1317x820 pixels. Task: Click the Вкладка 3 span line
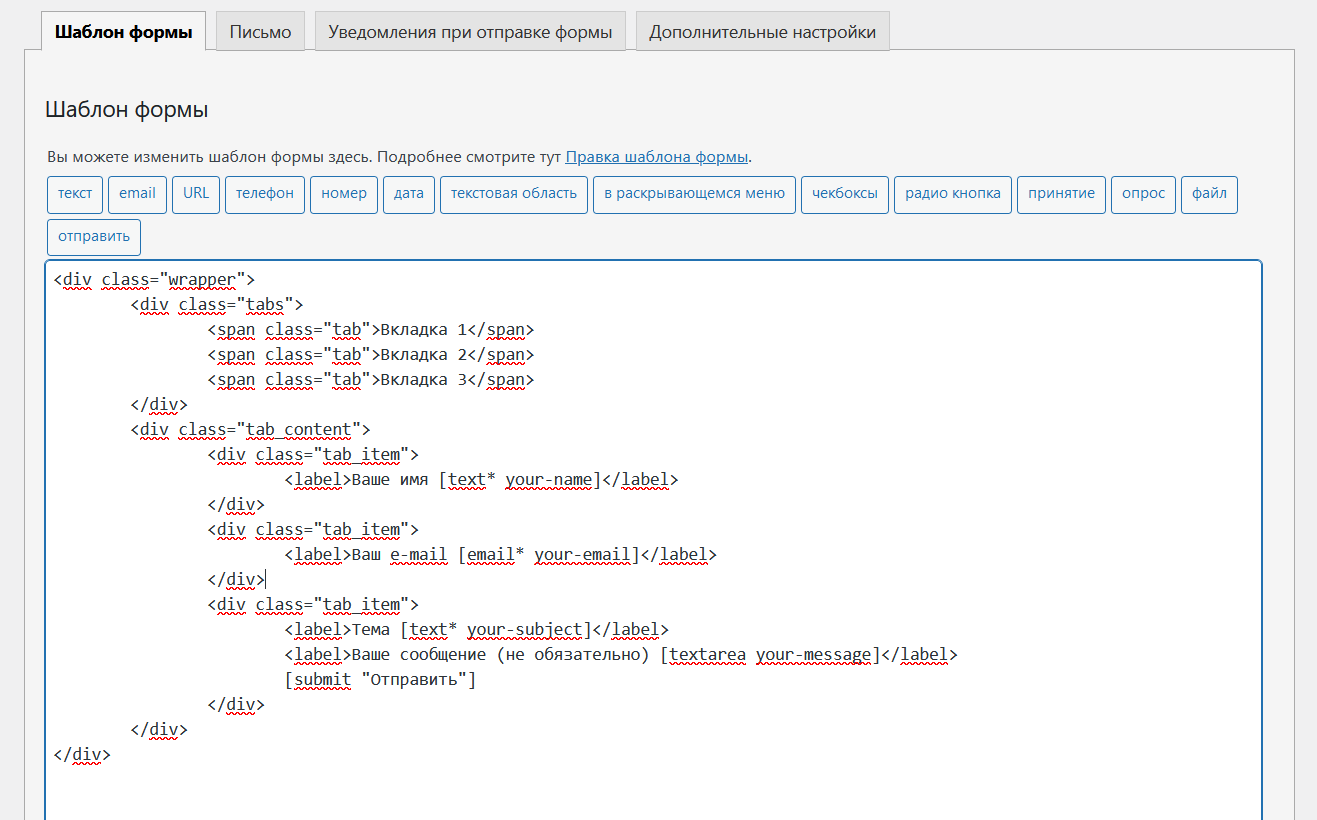click(x=371, y=380)
